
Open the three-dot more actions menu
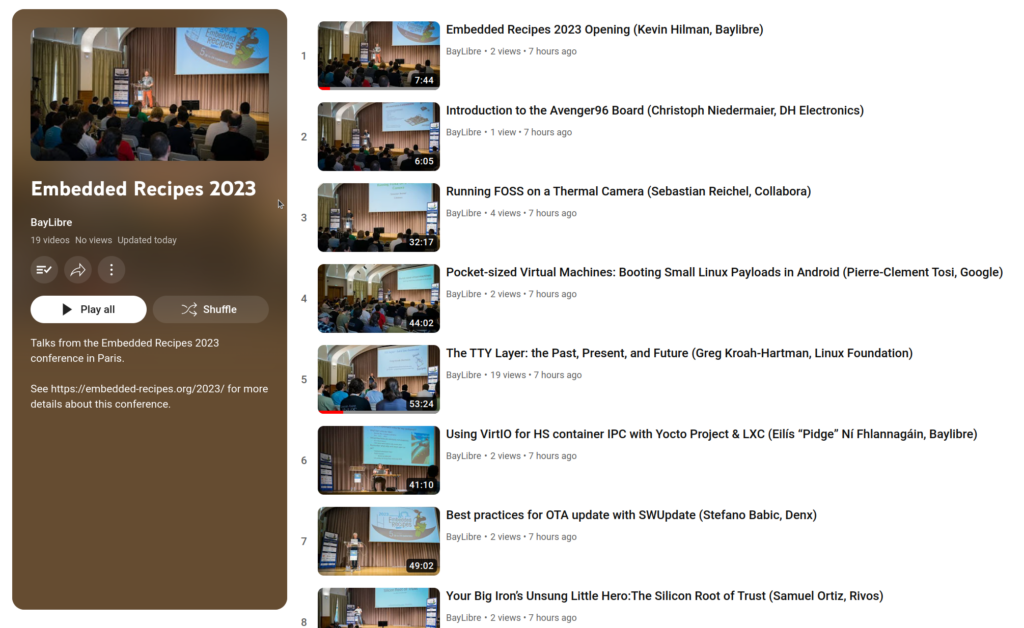(x=112, y=270)
